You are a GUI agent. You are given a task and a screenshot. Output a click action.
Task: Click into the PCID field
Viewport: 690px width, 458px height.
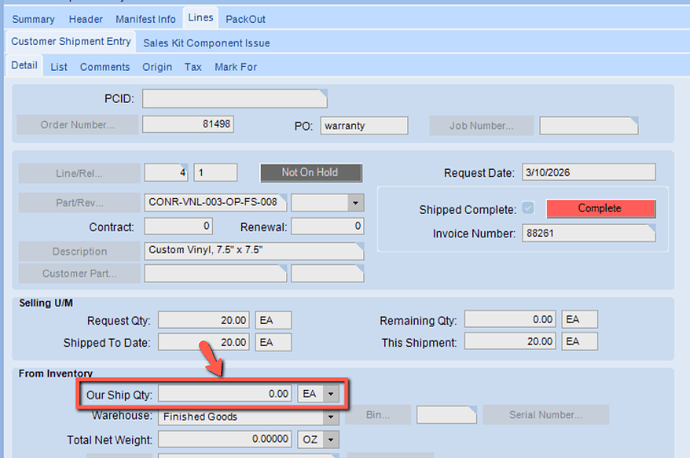click(235, 99)
